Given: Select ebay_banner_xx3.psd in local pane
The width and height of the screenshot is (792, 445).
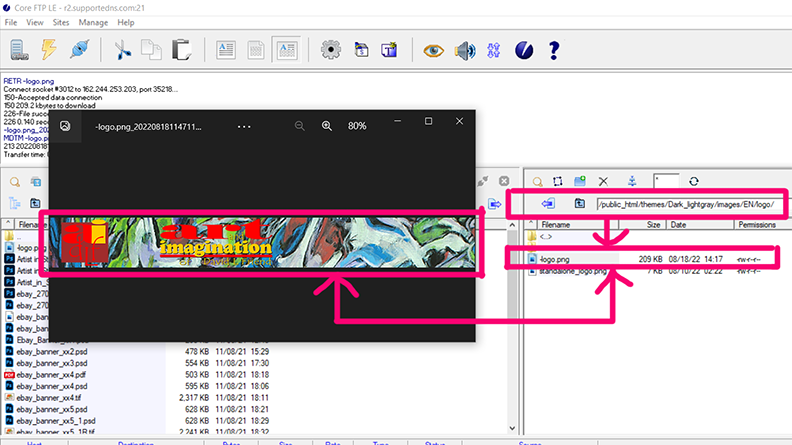Looking at the screenshot, I should tap(52, 363).
